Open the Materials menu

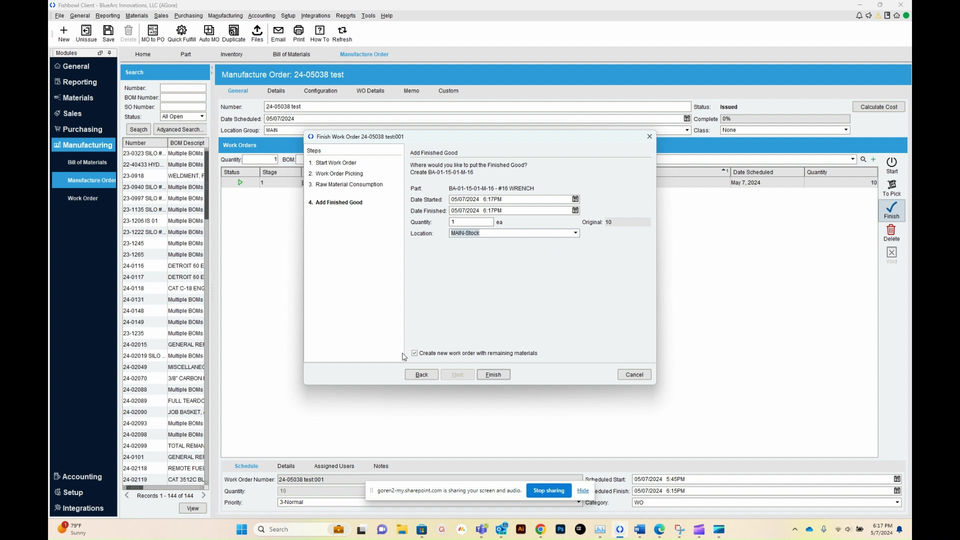(137, 15)
